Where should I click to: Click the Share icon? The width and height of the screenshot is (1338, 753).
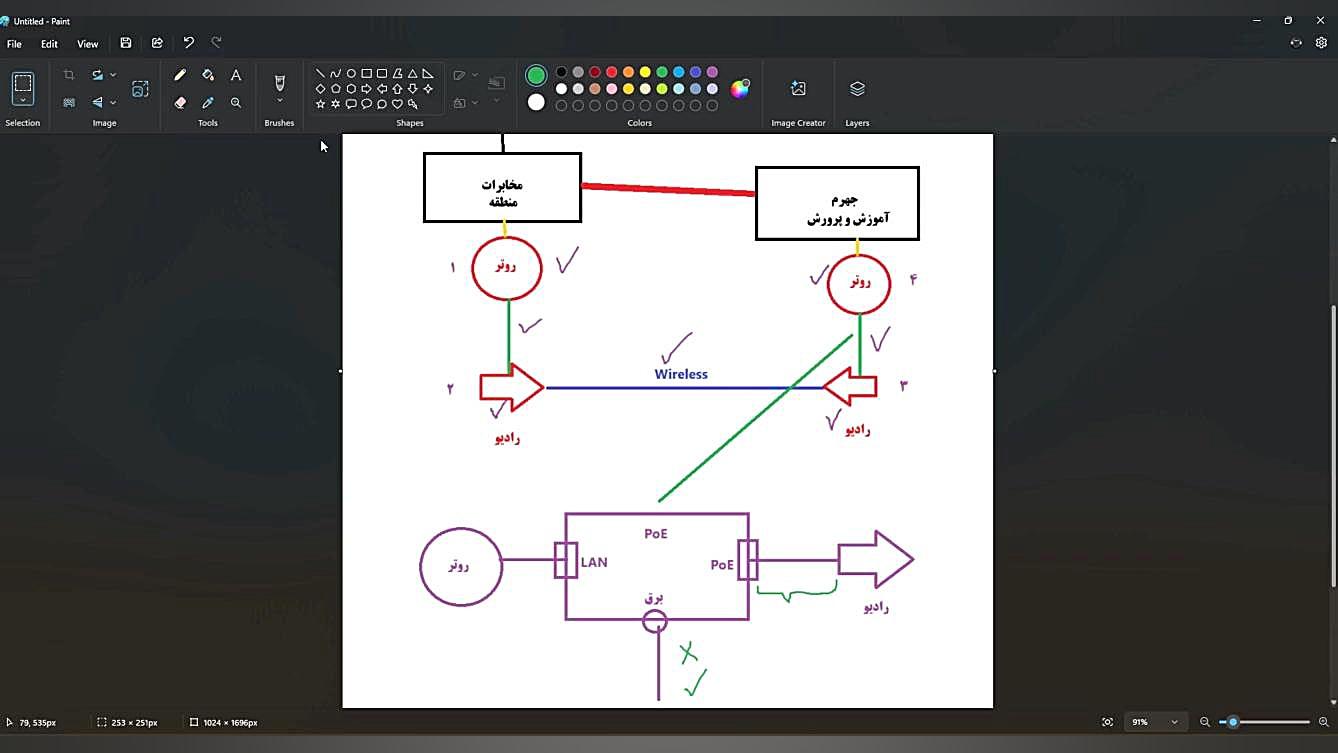point(157,43)
